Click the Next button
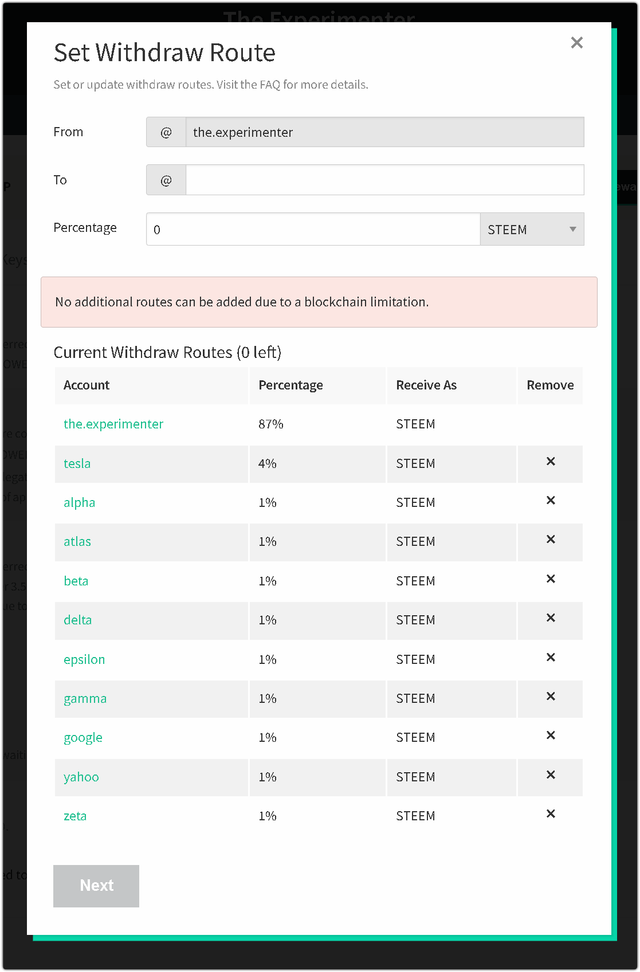640x972 pixels. pos(96,886)
